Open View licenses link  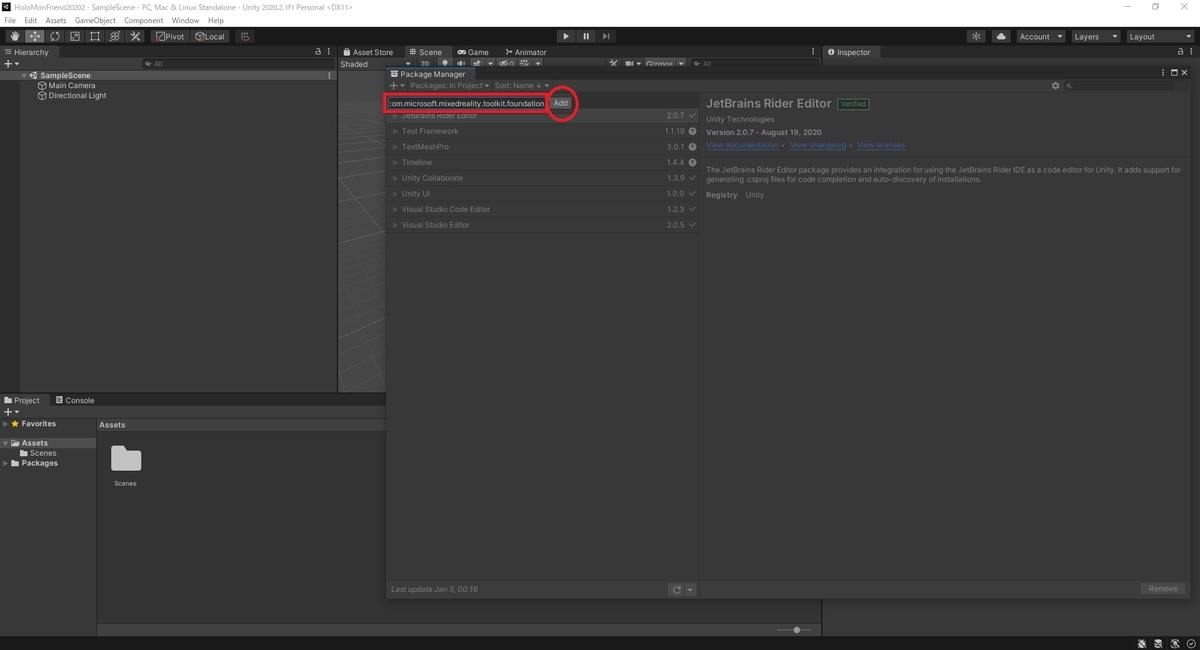point(881,146)
